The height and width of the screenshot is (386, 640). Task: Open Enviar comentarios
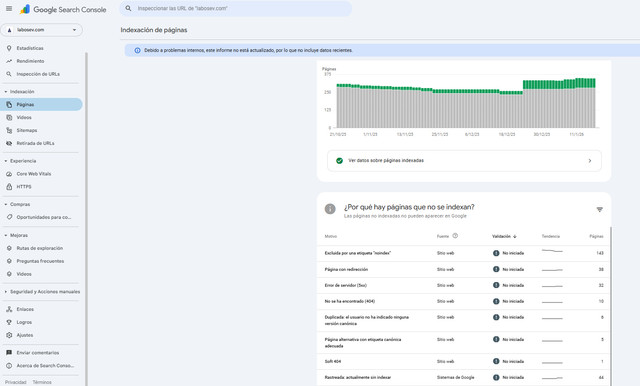point(38,353)
